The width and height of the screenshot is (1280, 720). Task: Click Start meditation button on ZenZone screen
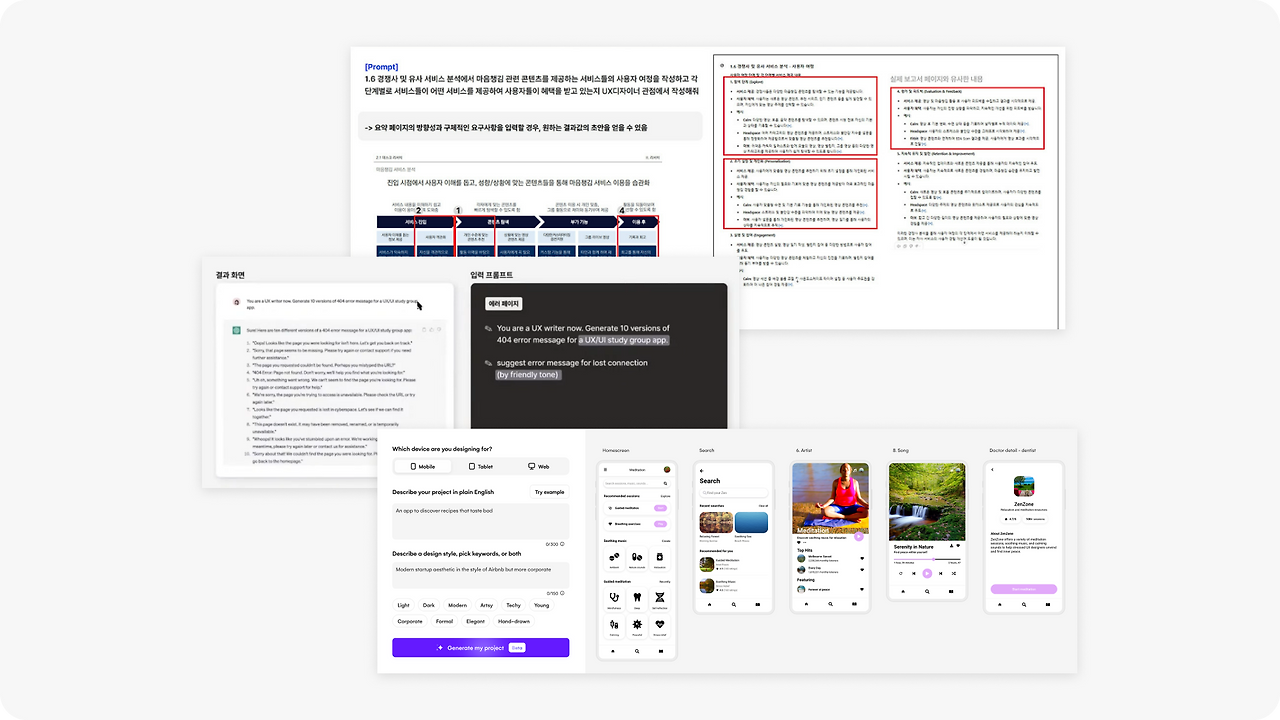point(1024,589)
